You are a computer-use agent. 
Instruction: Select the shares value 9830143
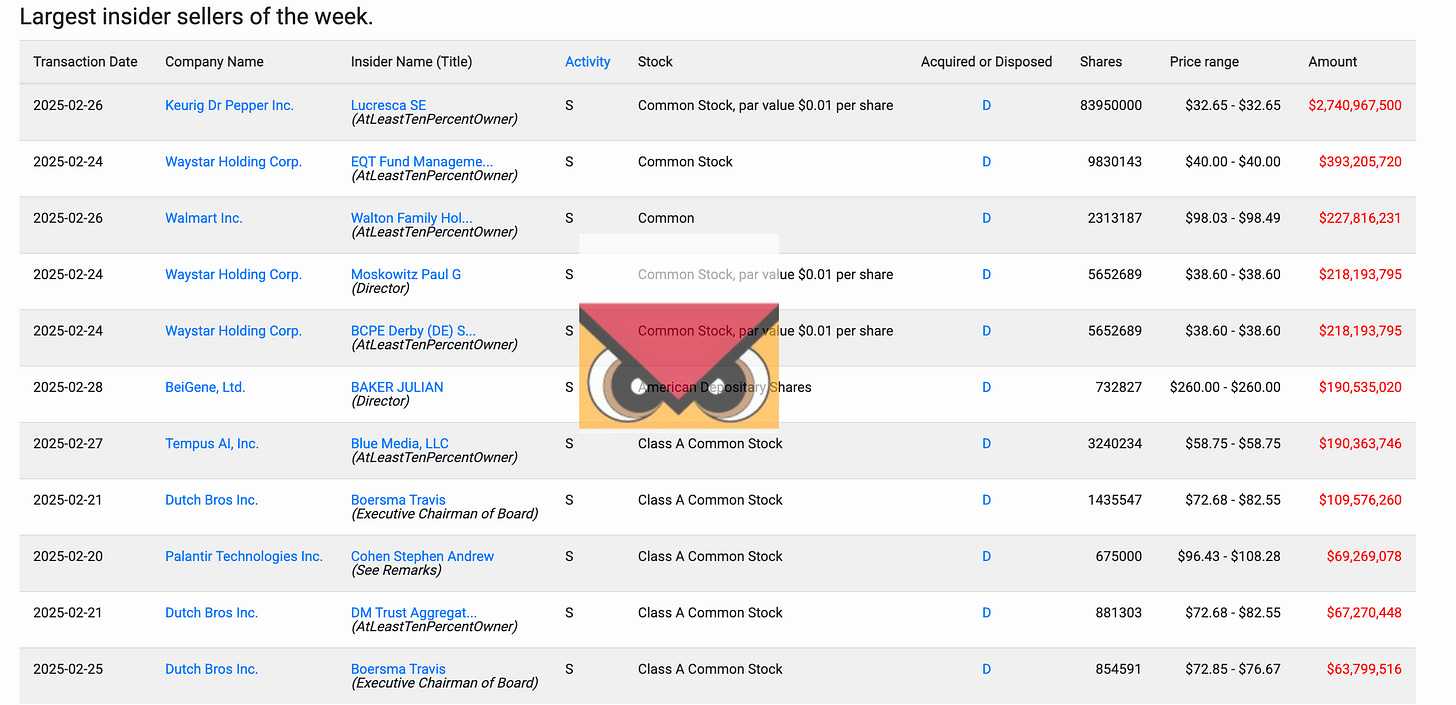coord(1115,161)
